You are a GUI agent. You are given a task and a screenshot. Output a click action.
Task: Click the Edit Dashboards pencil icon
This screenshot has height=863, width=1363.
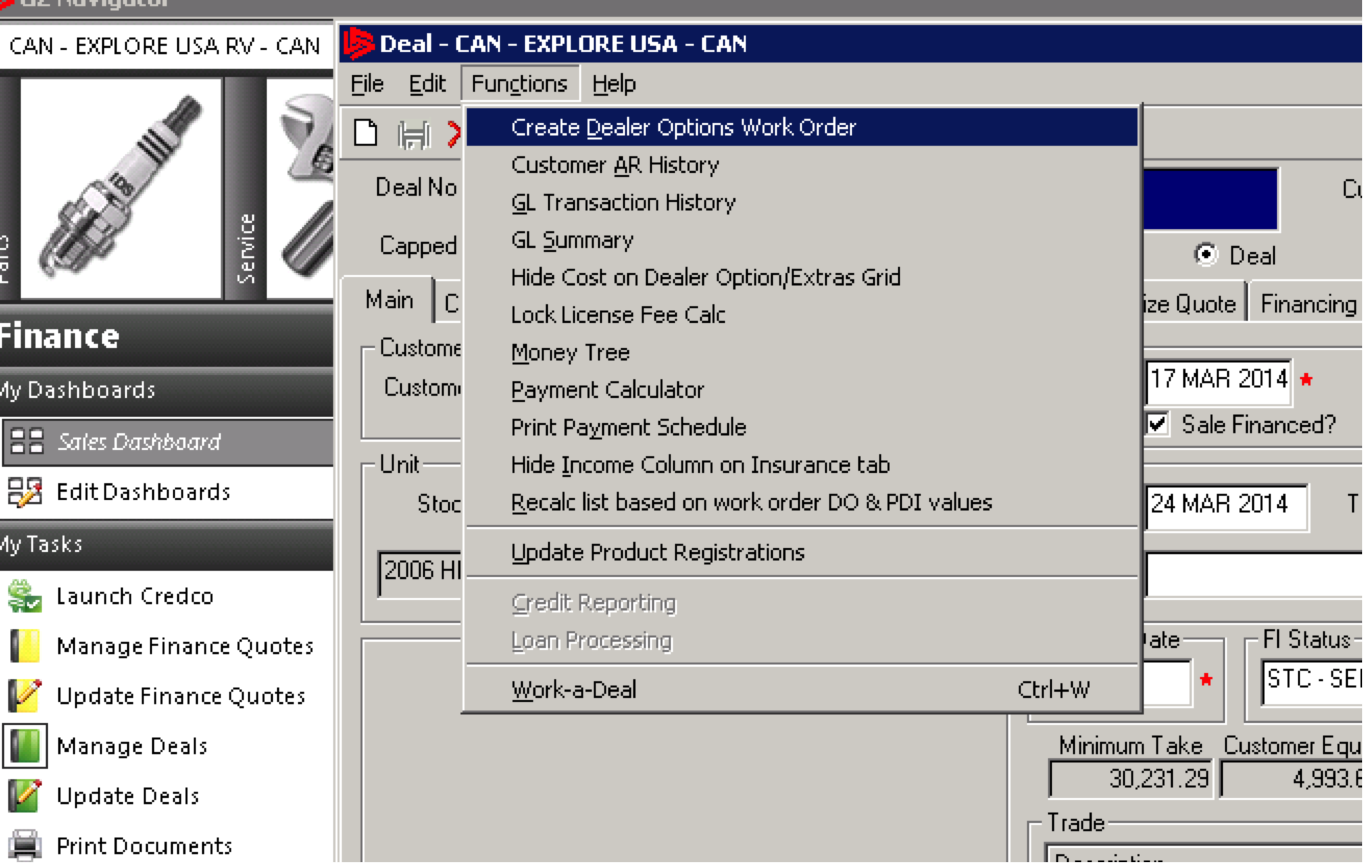tap(25, 492)
